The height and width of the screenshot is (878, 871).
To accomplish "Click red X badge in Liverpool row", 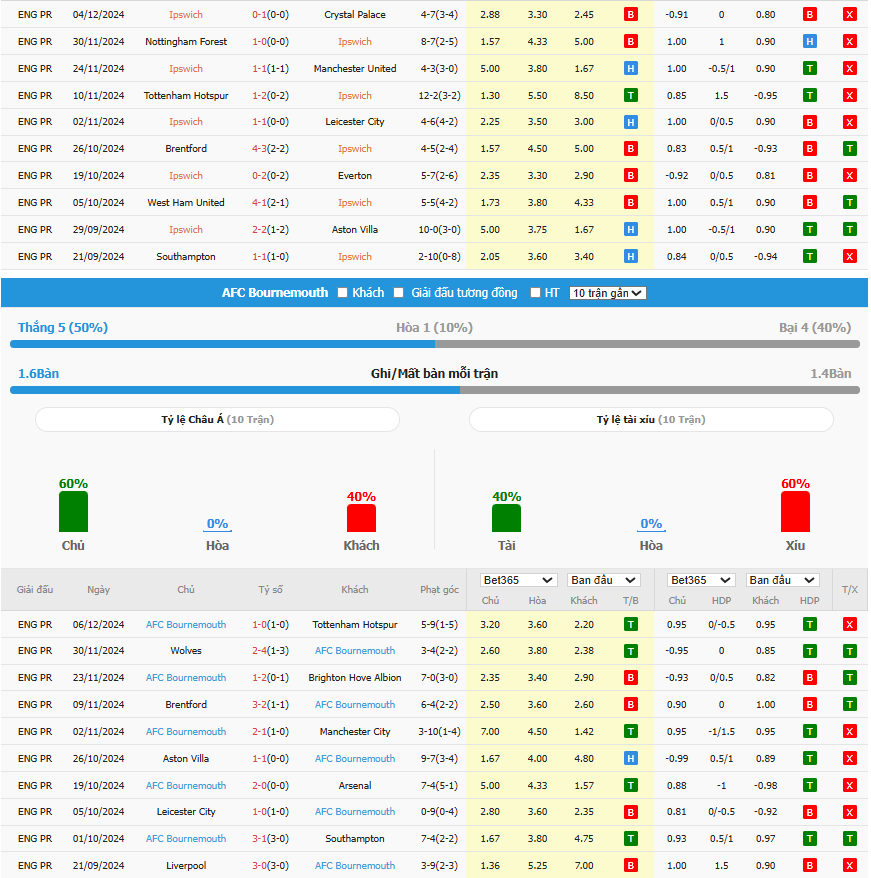I will pos(850,865).
